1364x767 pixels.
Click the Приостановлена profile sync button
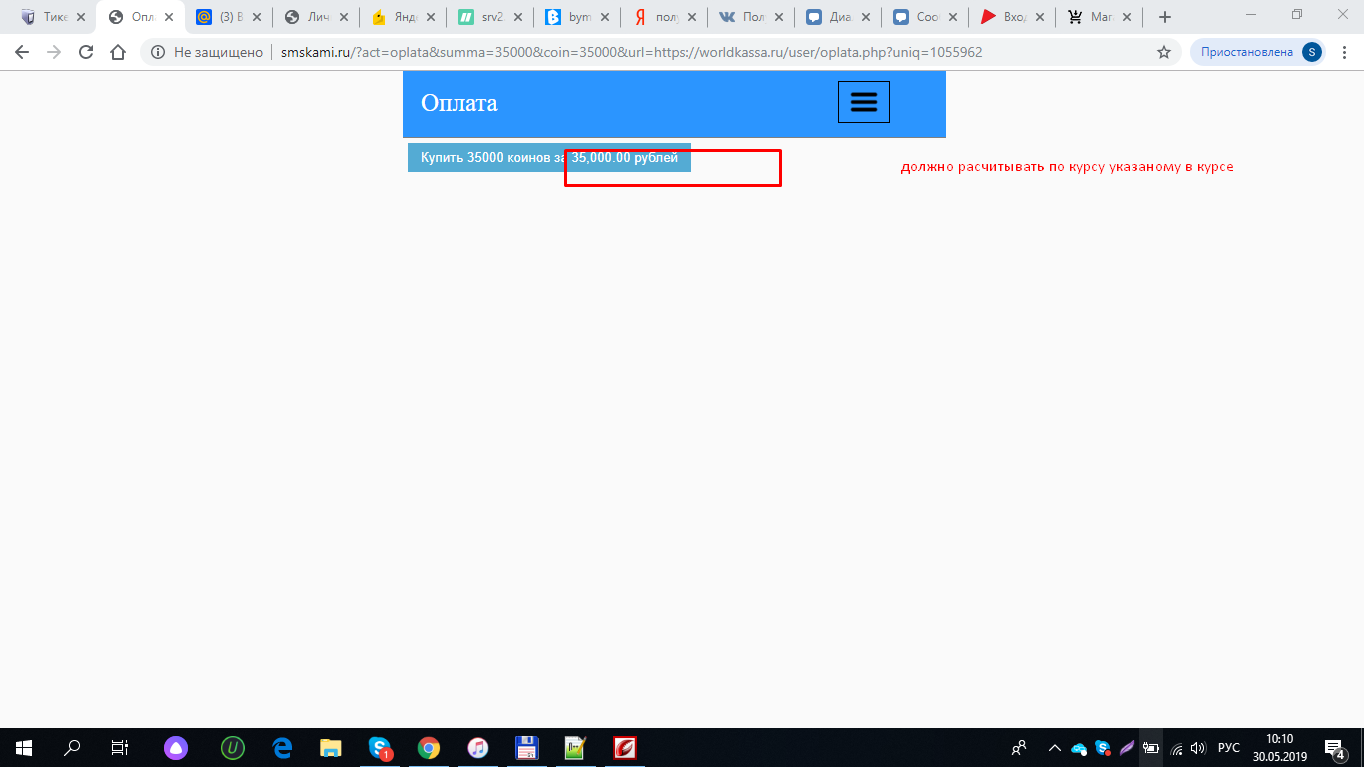tap(1257, 52)
